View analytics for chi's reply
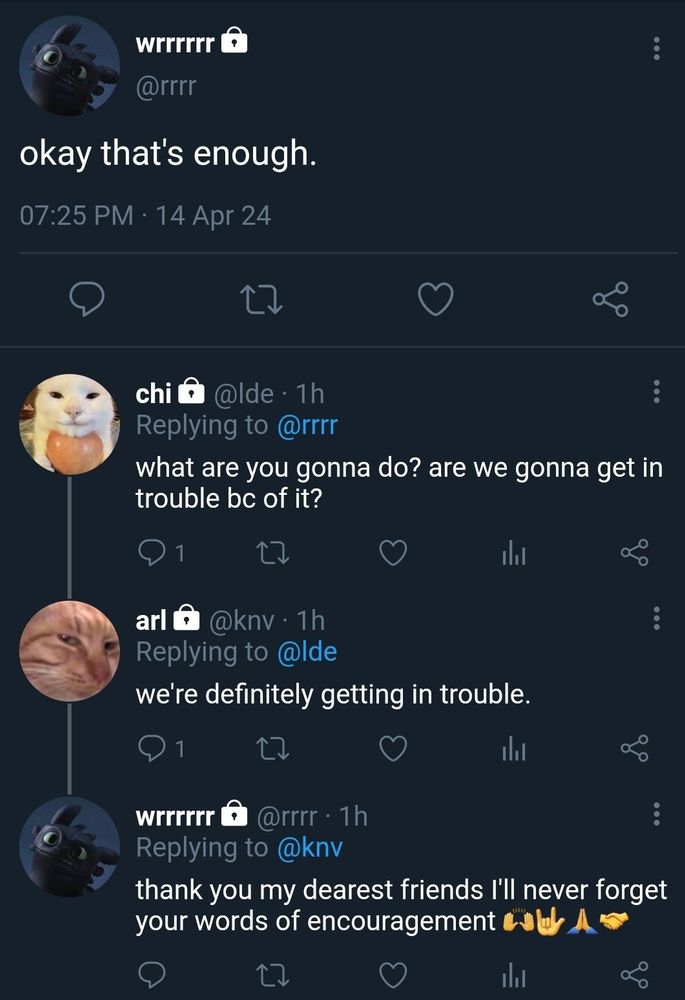685x1000 pixels. [513, 553]
